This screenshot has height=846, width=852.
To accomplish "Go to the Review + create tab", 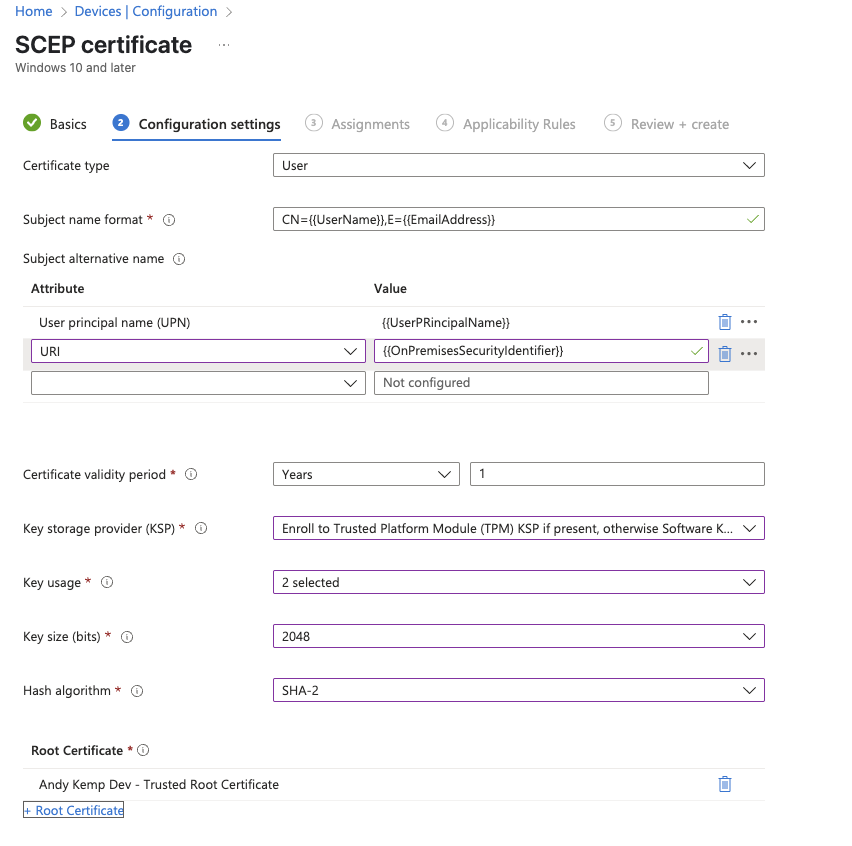I will pos(667,124).
